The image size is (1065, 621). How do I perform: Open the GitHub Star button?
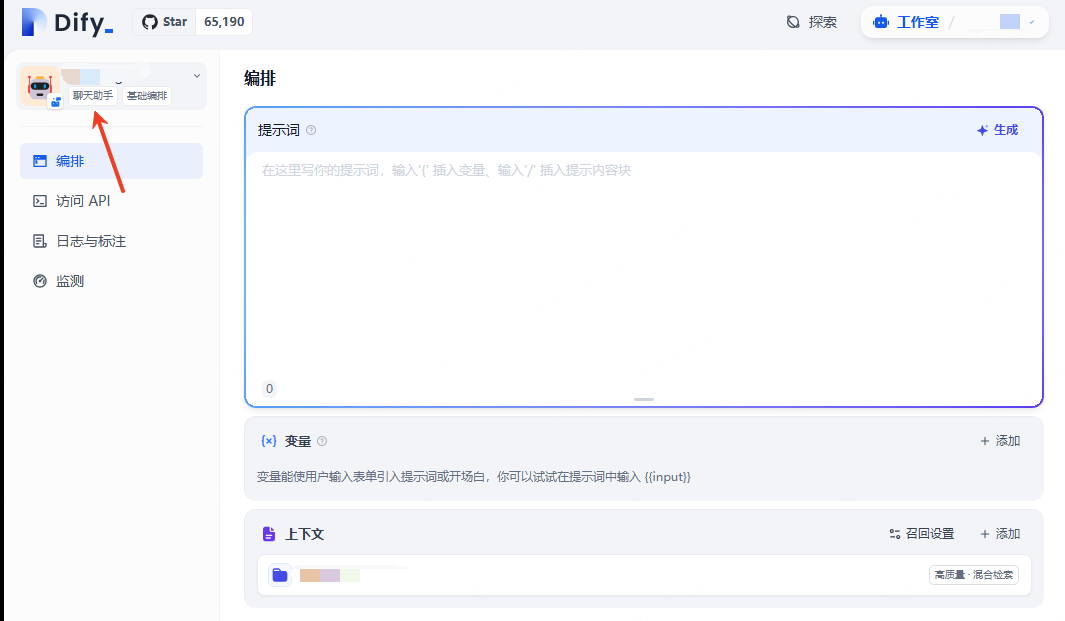(x=164, y=22)
